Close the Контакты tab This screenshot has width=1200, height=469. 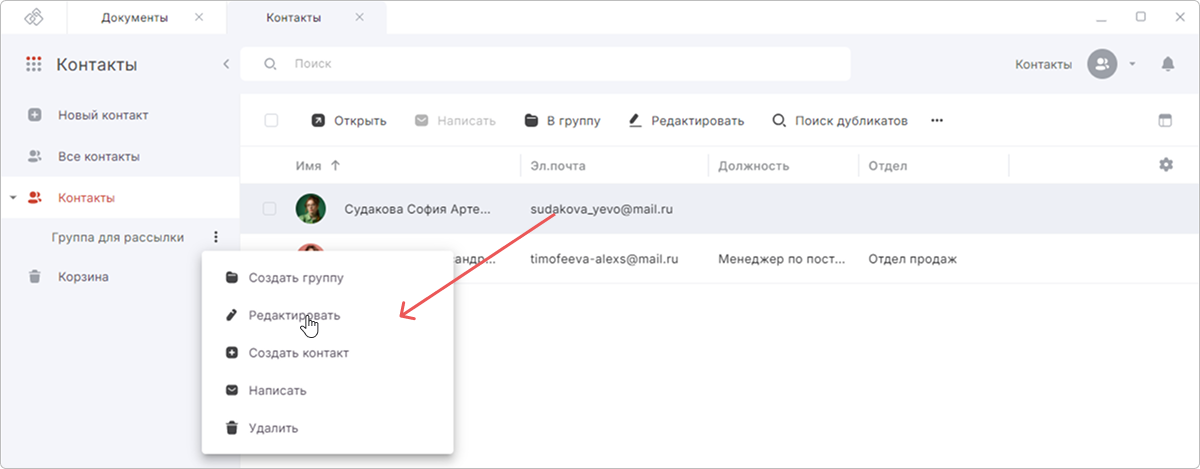click(x=359, y=18)
